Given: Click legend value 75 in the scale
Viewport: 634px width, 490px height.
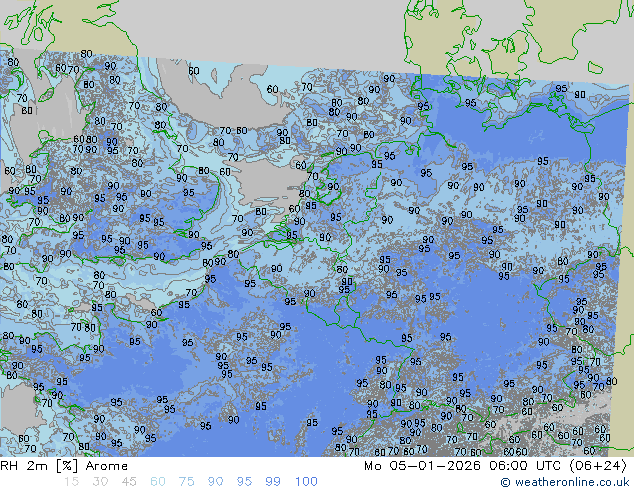Looking at the screenshot, I should pos(186,482).
